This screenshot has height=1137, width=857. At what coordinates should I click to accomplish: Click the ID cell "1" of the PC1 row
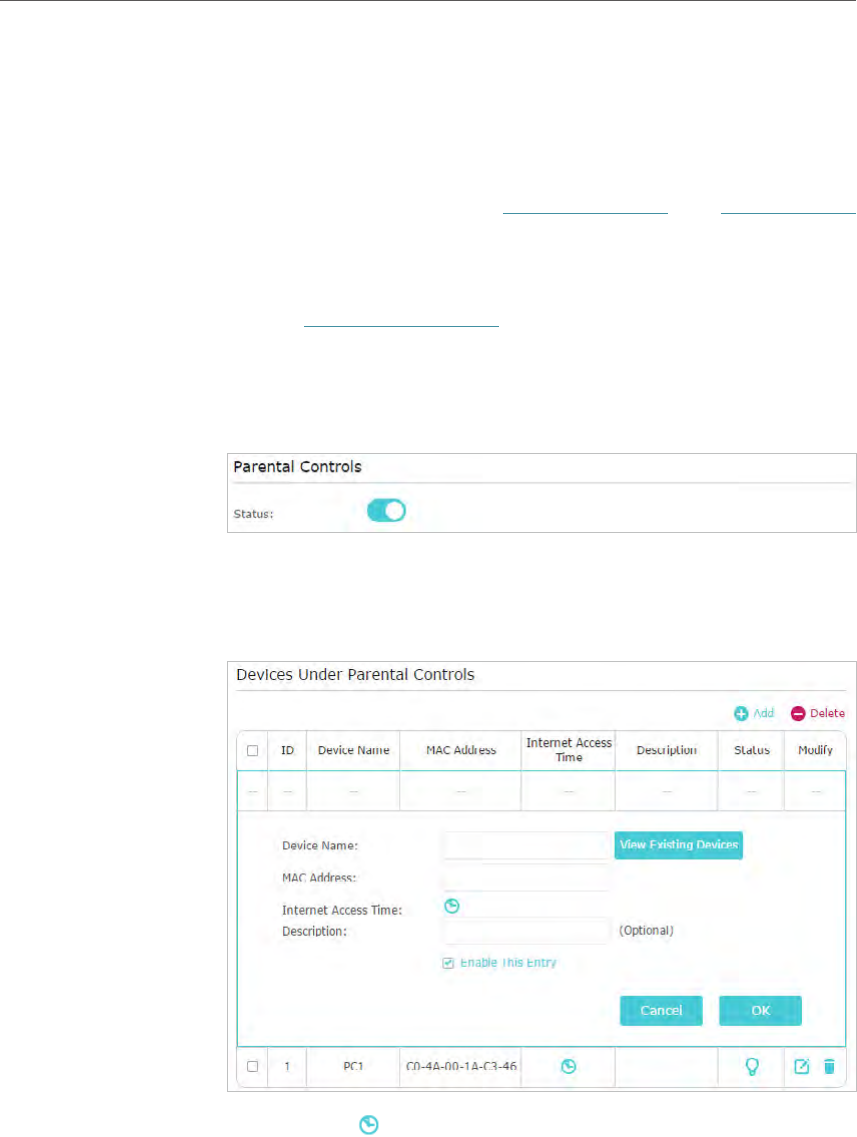287,1067
